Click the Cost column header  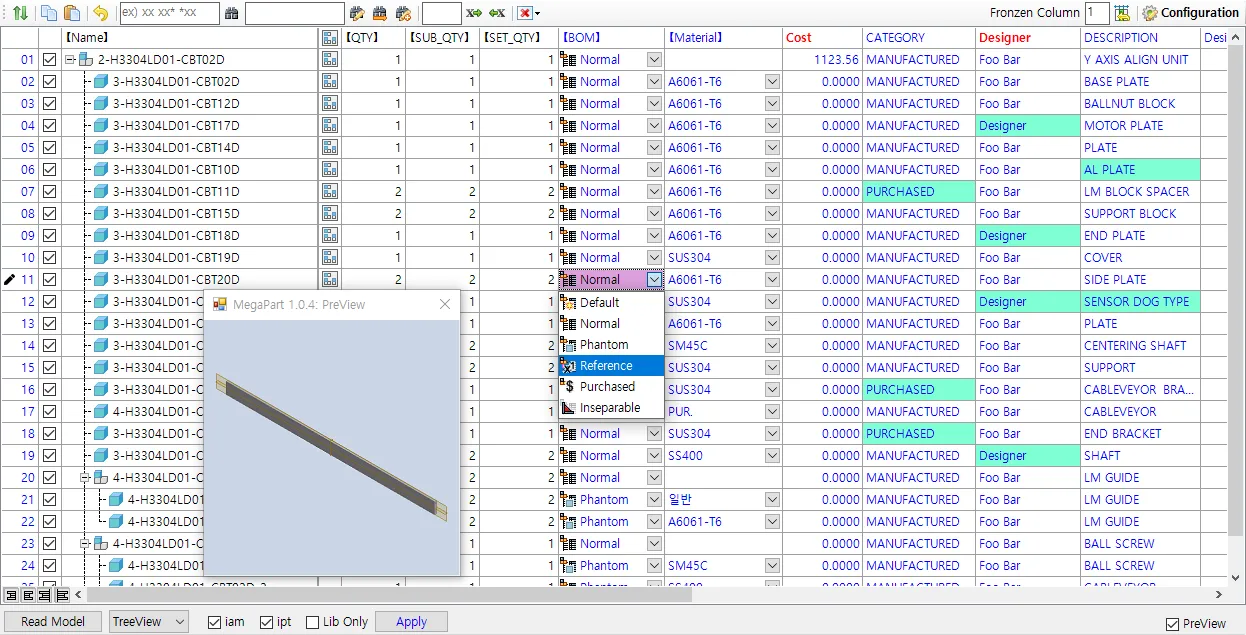(x=822, y=37)
